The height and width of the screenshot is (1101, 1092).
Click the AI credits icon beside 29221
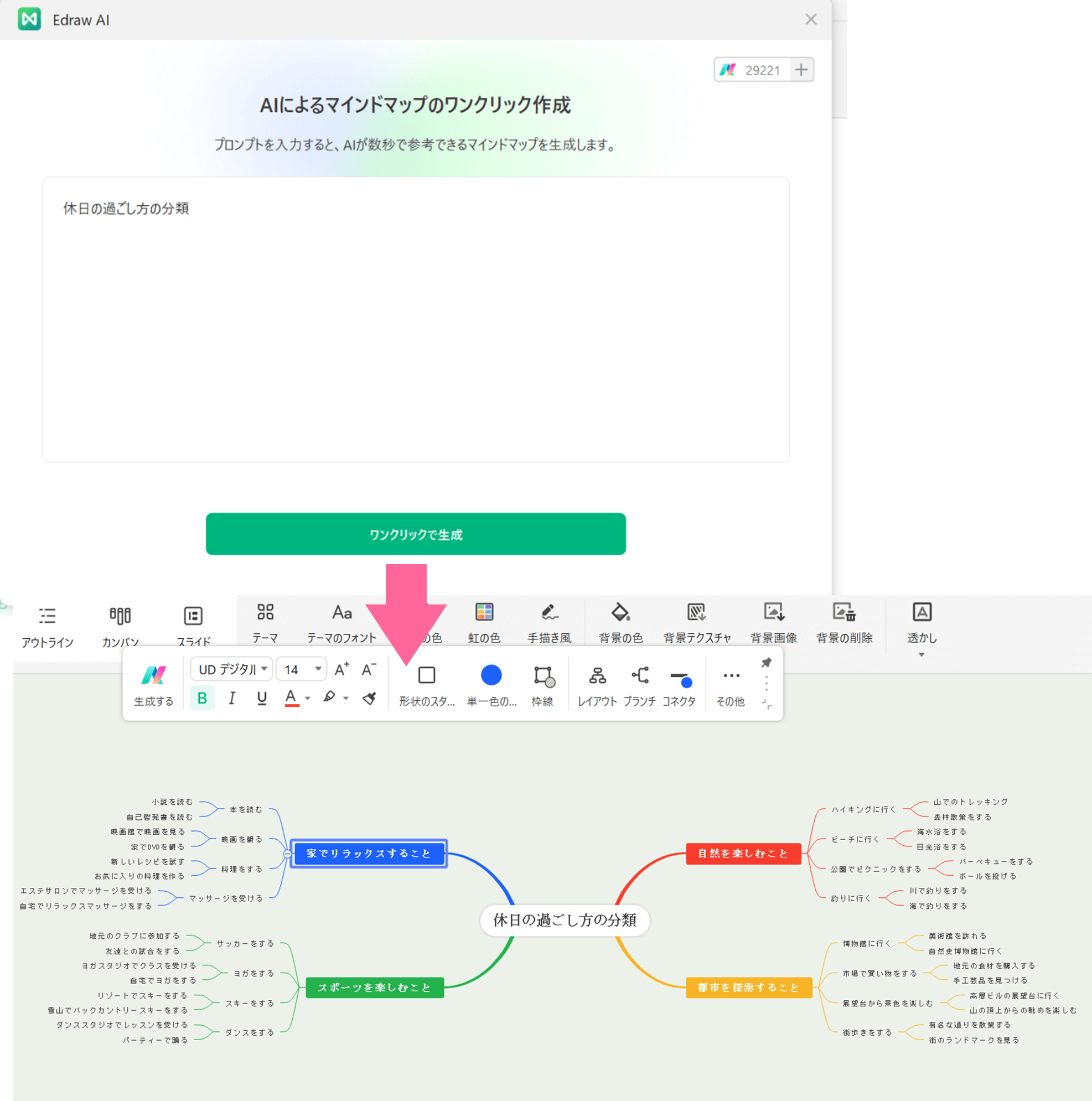(x=727, y=70)
